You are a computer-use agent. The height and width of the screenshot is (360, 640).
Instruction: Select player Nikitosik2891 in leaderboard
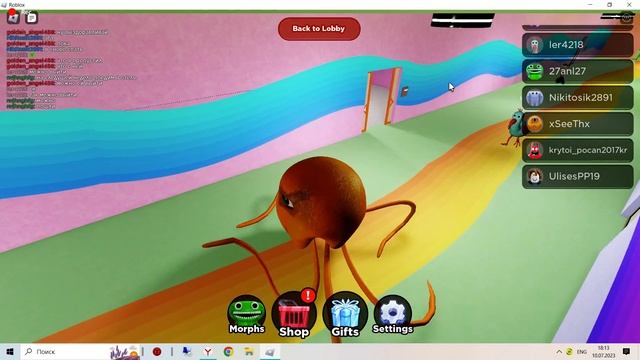[x=578, y=98]
